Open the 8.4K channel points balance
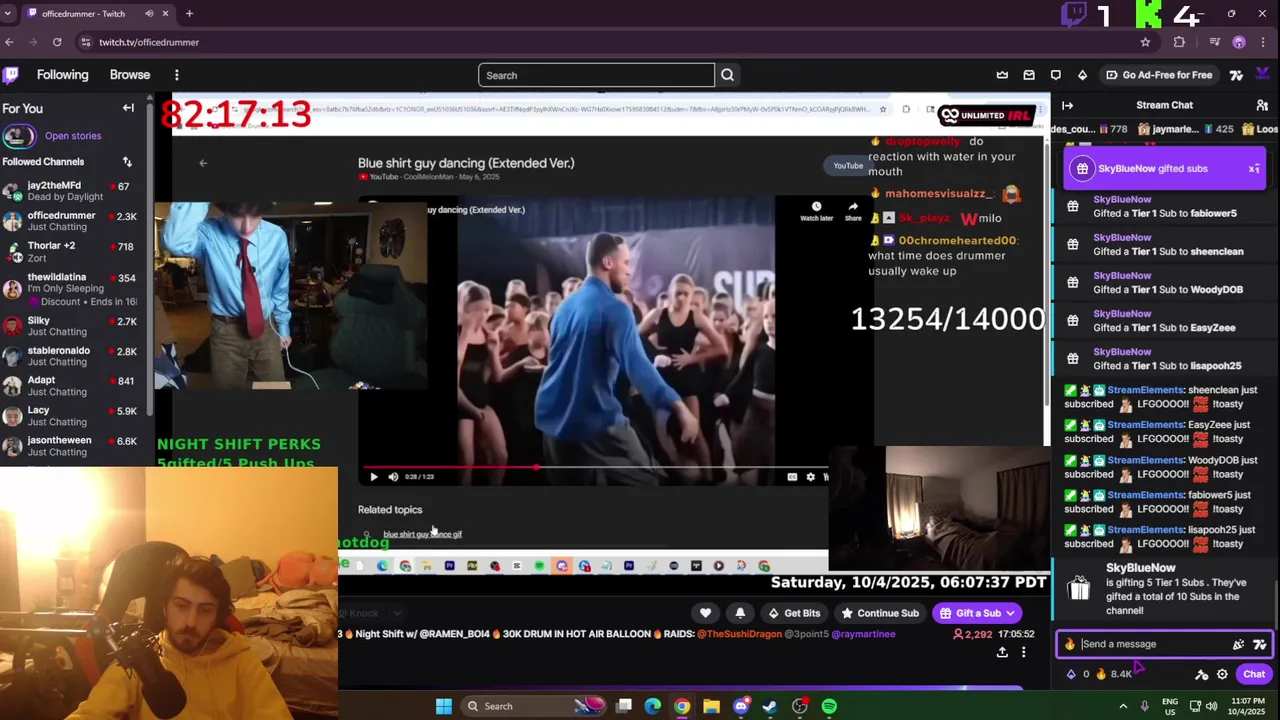The image size is (1280, 720). pyautogui.click(x=1115, y=674)
